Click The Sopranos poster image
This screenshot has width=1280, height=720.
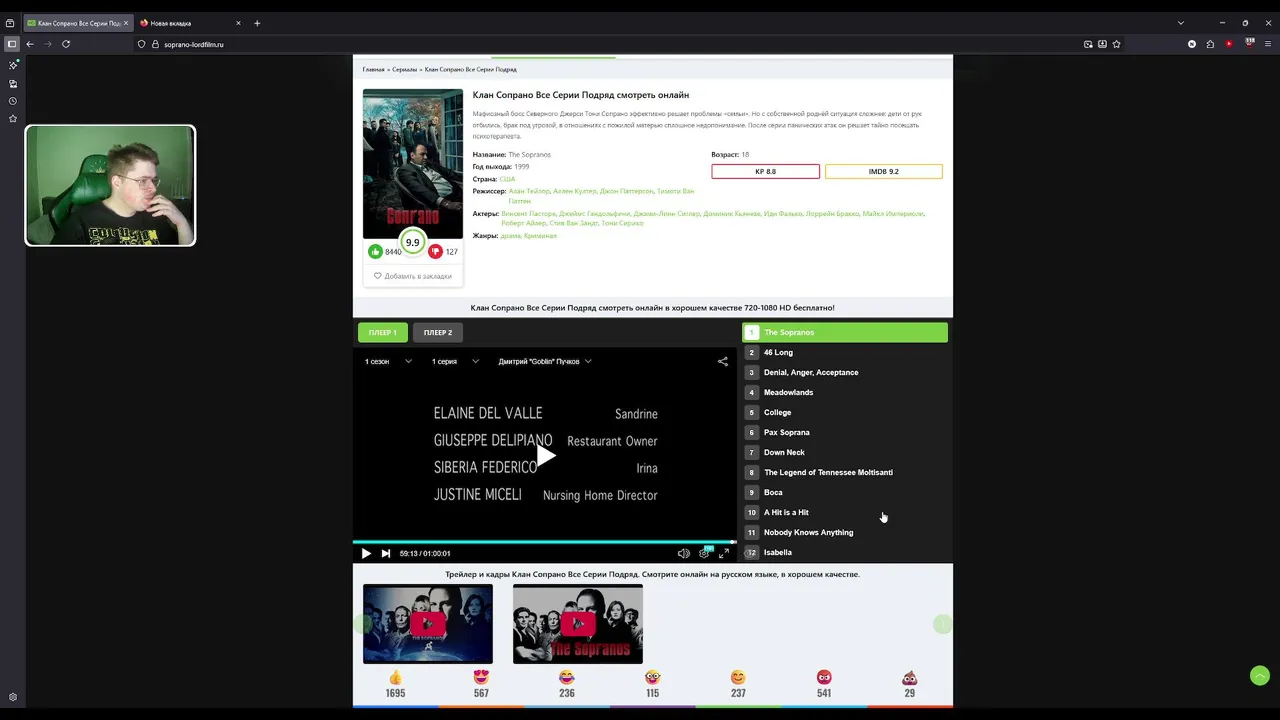(413, 164)
